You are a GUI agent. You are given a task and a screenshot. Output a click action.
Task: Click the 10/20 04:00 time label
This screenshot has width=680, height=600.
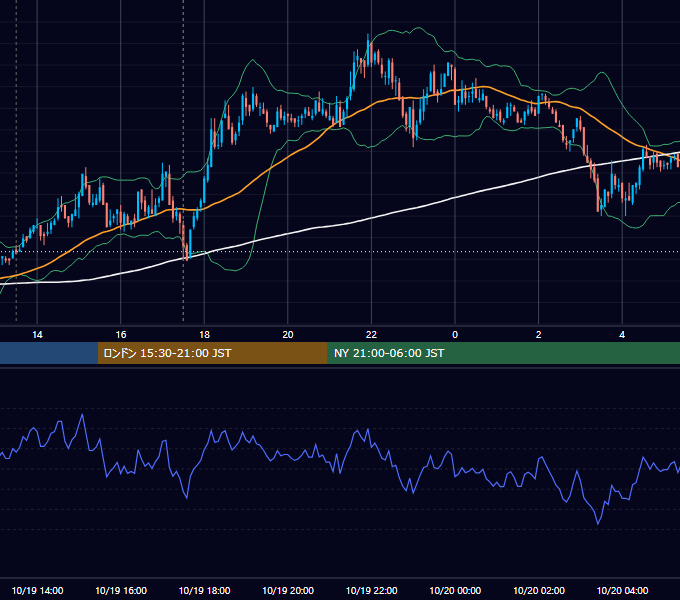click(x=622, y=590)
